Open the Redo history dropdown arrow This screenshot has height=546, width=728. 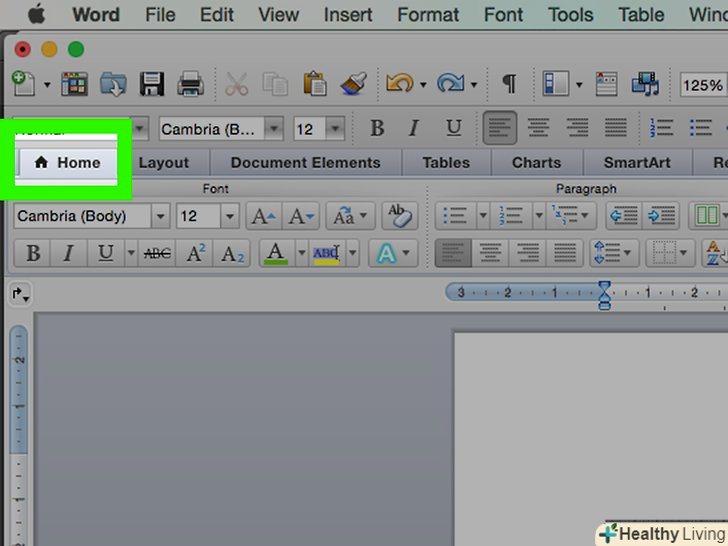tap(474, 85)
